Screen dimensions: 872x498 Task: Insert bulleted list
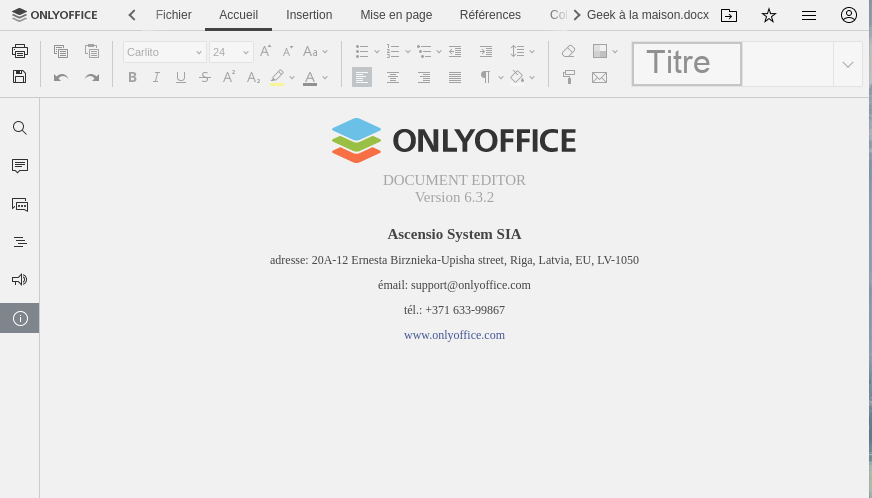tap(362, 51)
